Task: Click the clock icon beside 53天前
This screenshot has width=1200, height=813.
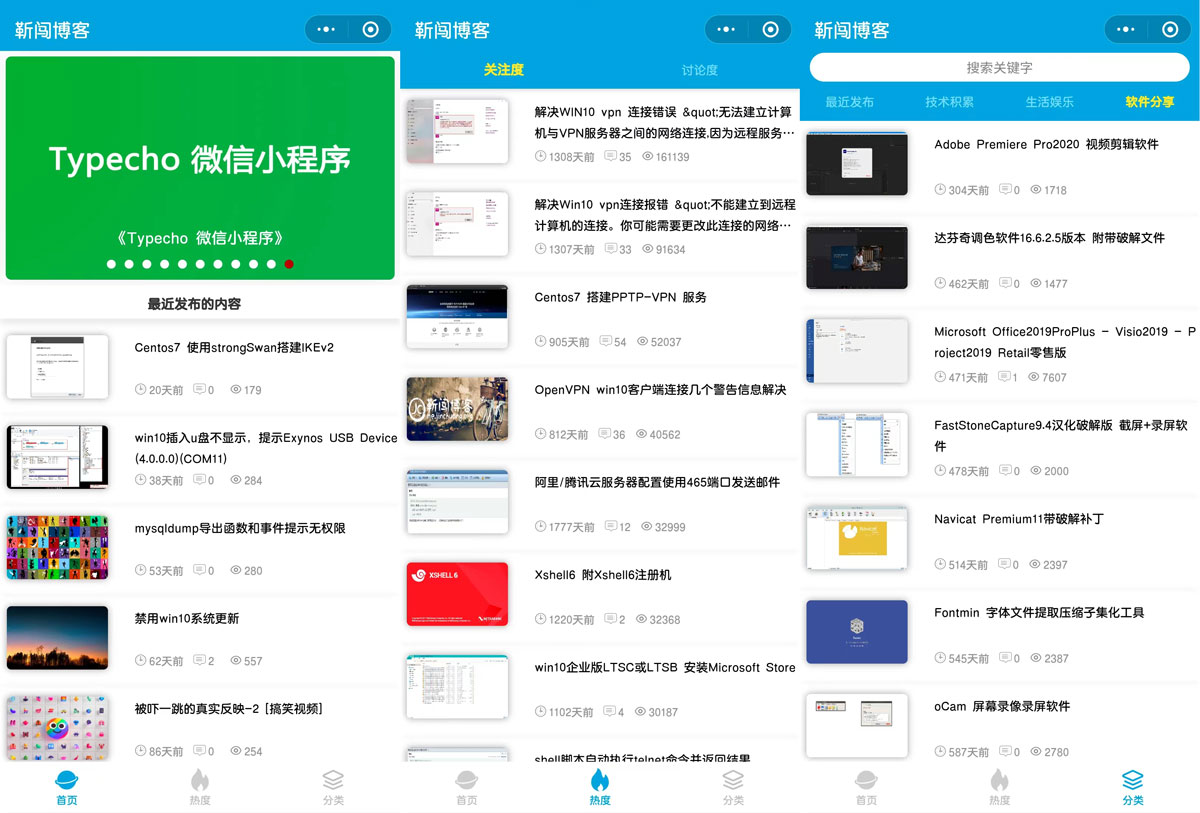Action: tap(140, 570)
